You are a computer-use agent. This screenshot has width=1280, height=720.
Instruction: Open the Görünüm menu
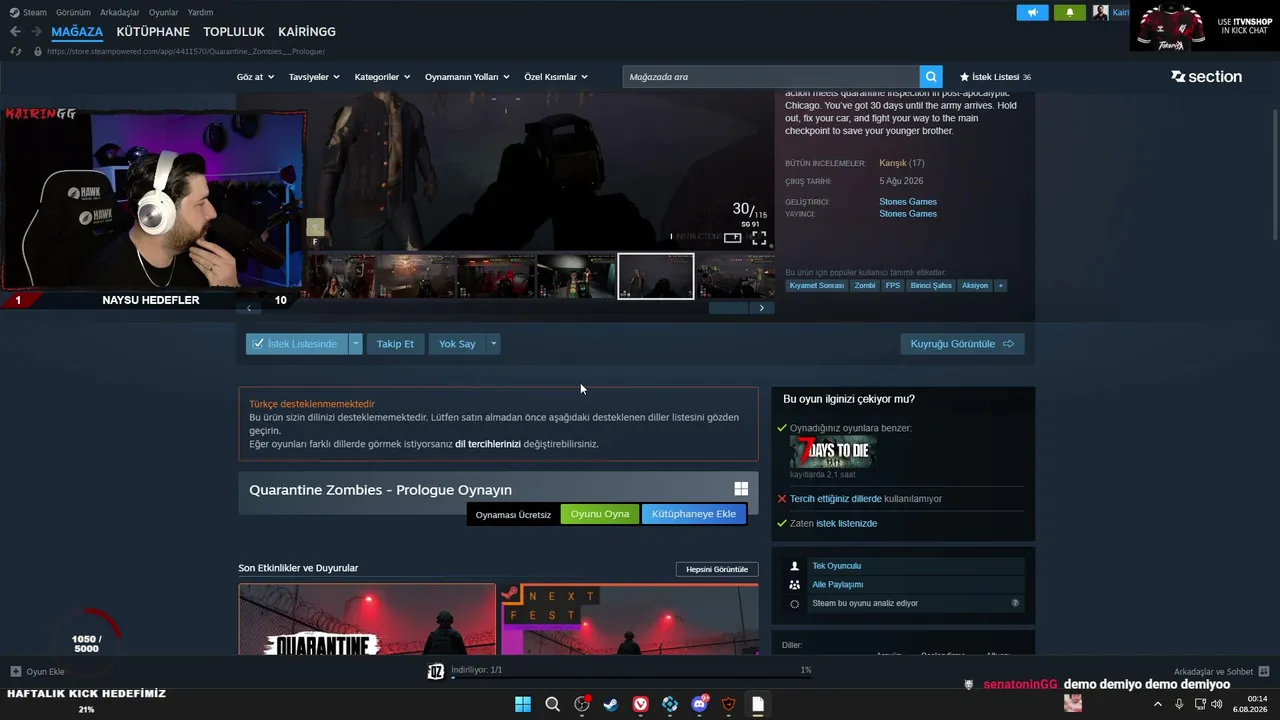[x=73, y=12]
